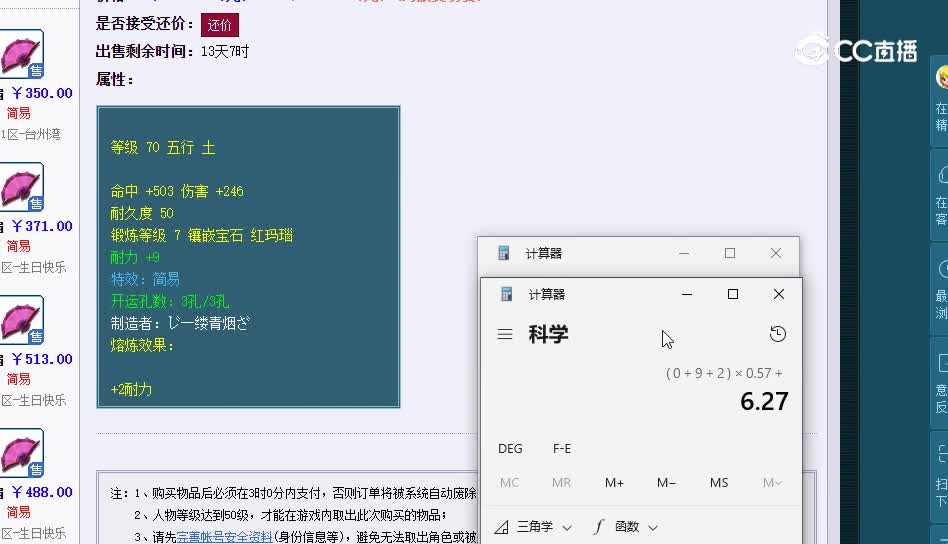The width and height of the screenshot is (948, 544).
Task: Maximize the background 计算器 calculator window
Action: coord(730,253)
